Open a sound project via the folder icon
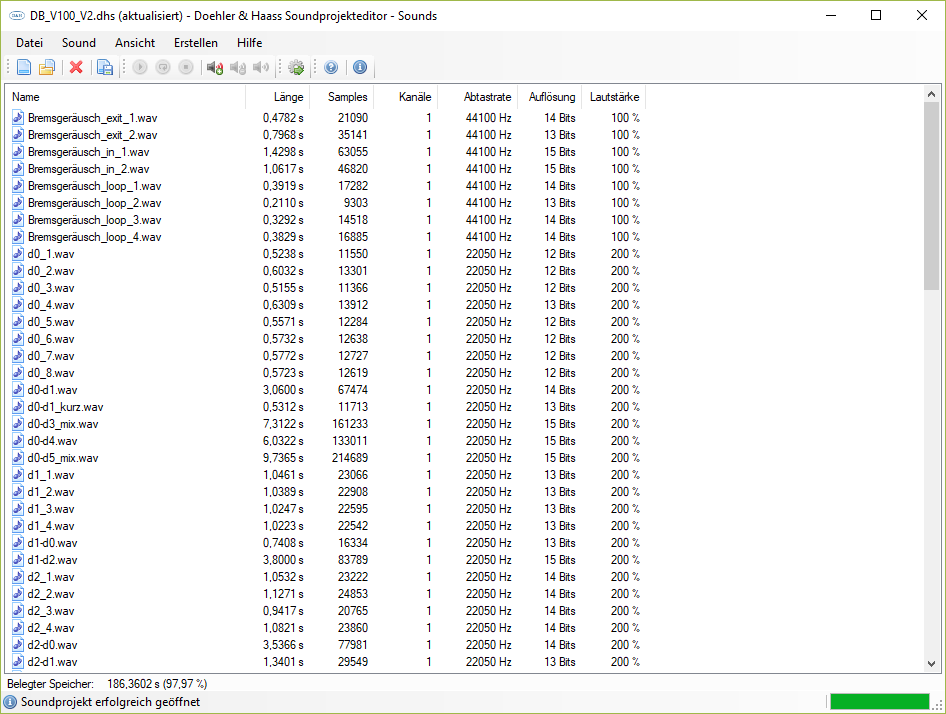 tap(47, 67)
